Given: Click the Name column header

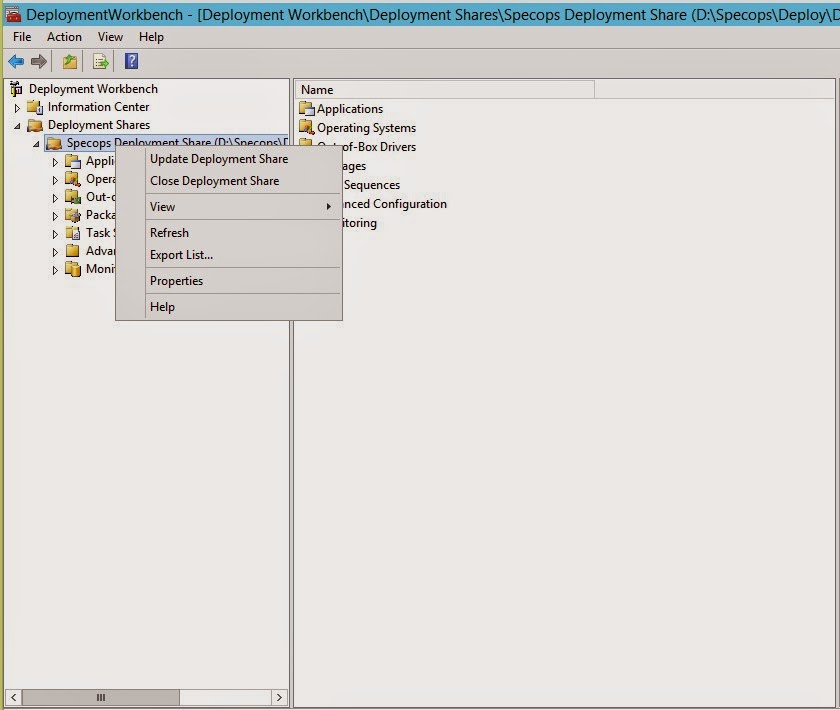Looking at the screenshot, I should pyautogui.click(x=445, y=89).
